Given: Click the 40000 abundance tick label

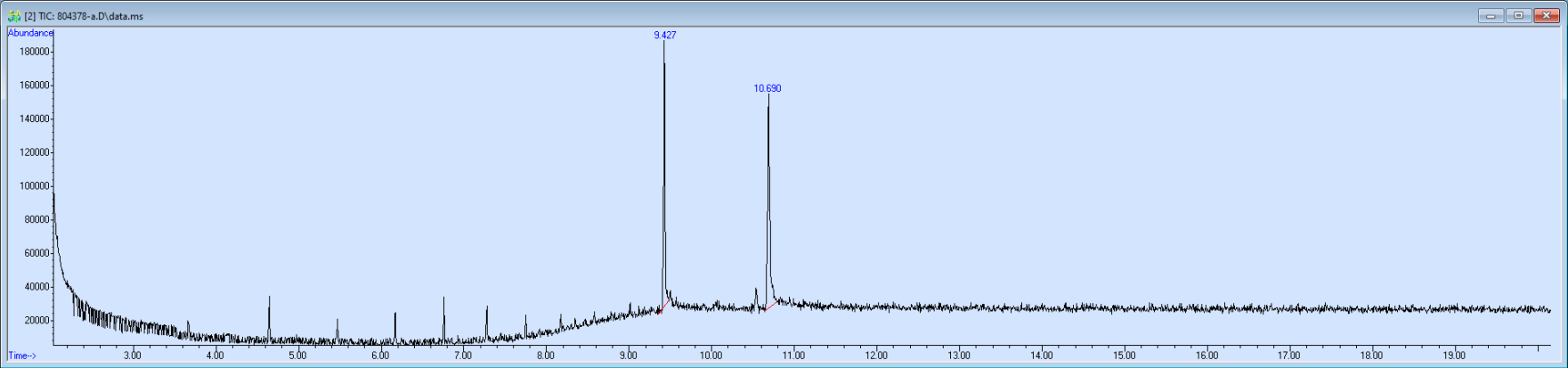Looking at the screenshot, I should (x=37, y=287).
